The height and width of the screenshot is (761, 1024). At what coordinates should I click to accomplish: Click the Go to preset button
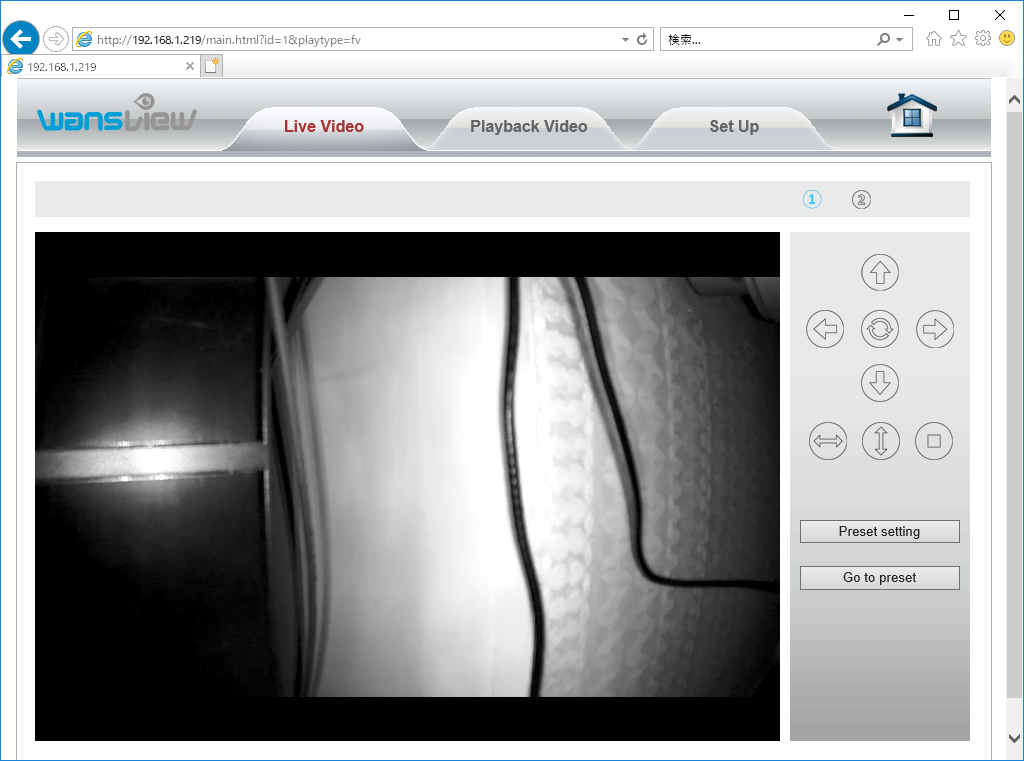click(x=880, y=578)
